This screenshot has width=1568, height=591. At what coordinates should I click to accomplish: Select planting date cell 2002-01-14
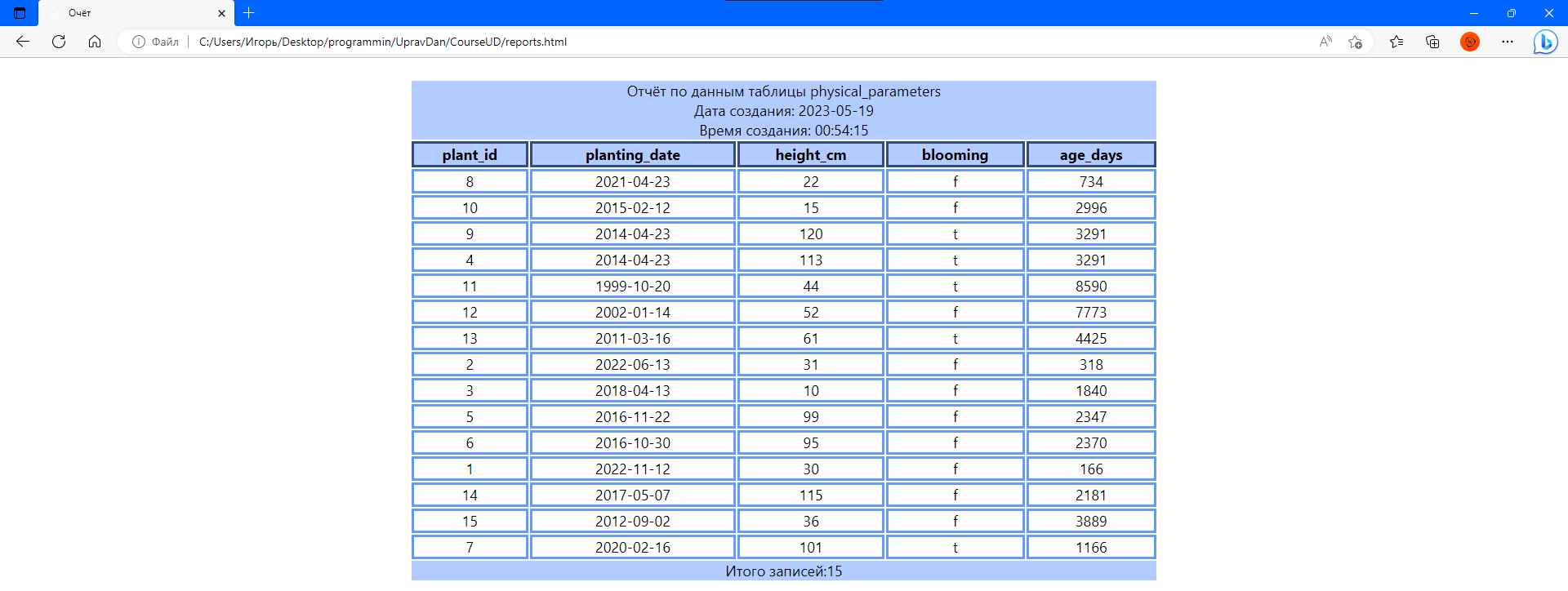coord(633,312)
